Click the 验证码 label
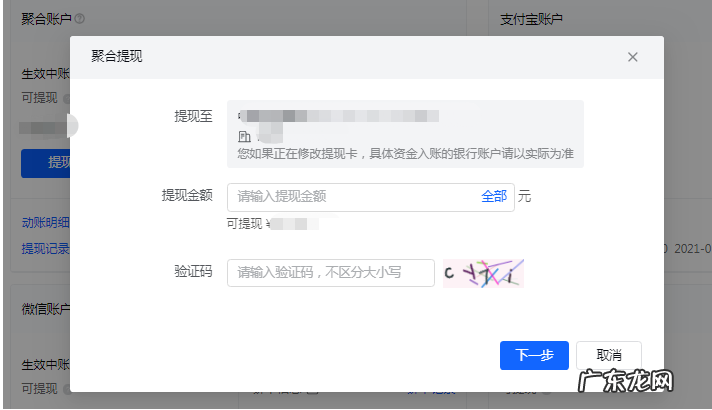The image size is (712, 410). pyautogui.click(x=193, y=272)
